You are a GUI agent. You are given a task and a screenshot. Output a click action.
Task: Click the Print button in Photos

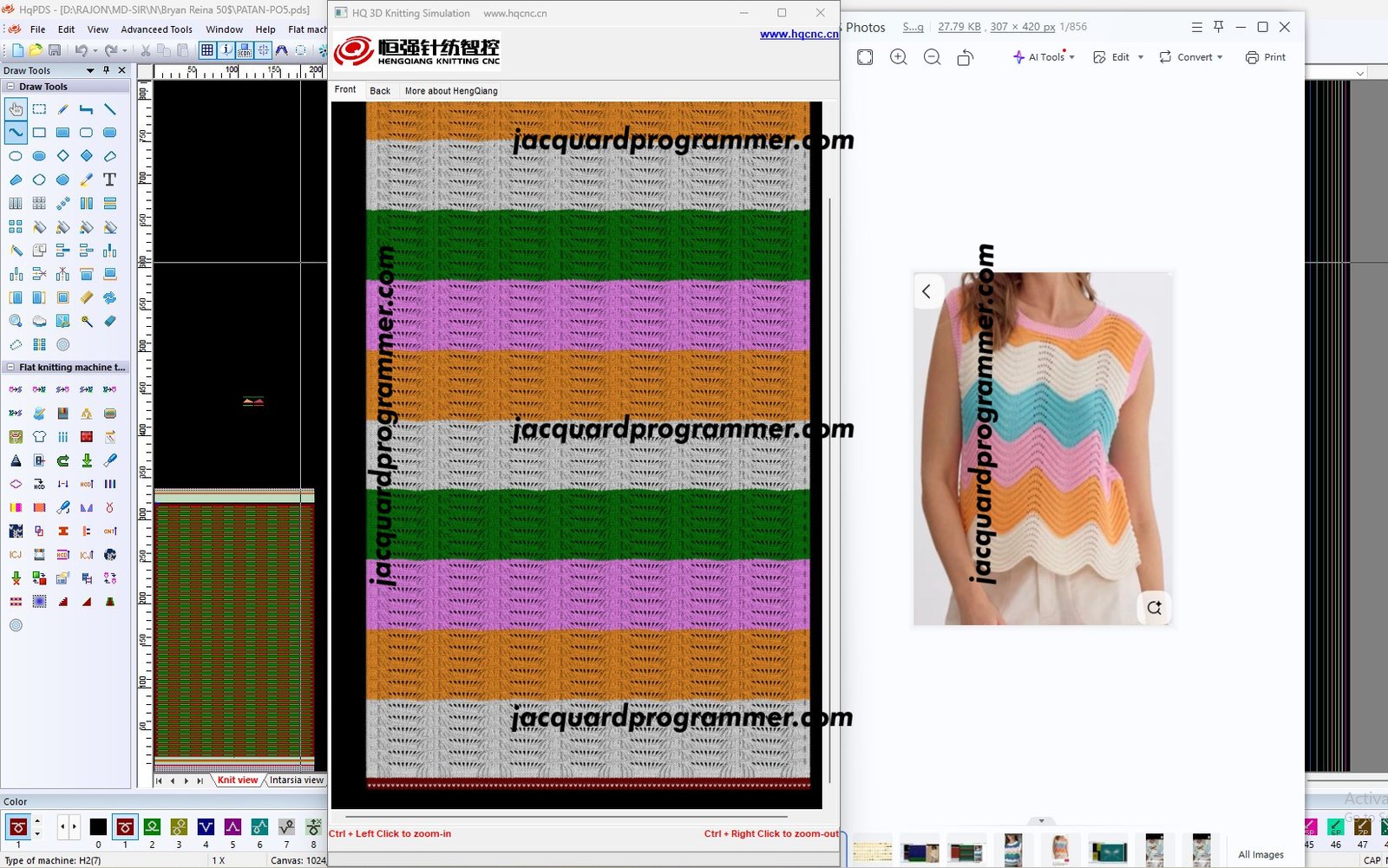coord(1266,57)
